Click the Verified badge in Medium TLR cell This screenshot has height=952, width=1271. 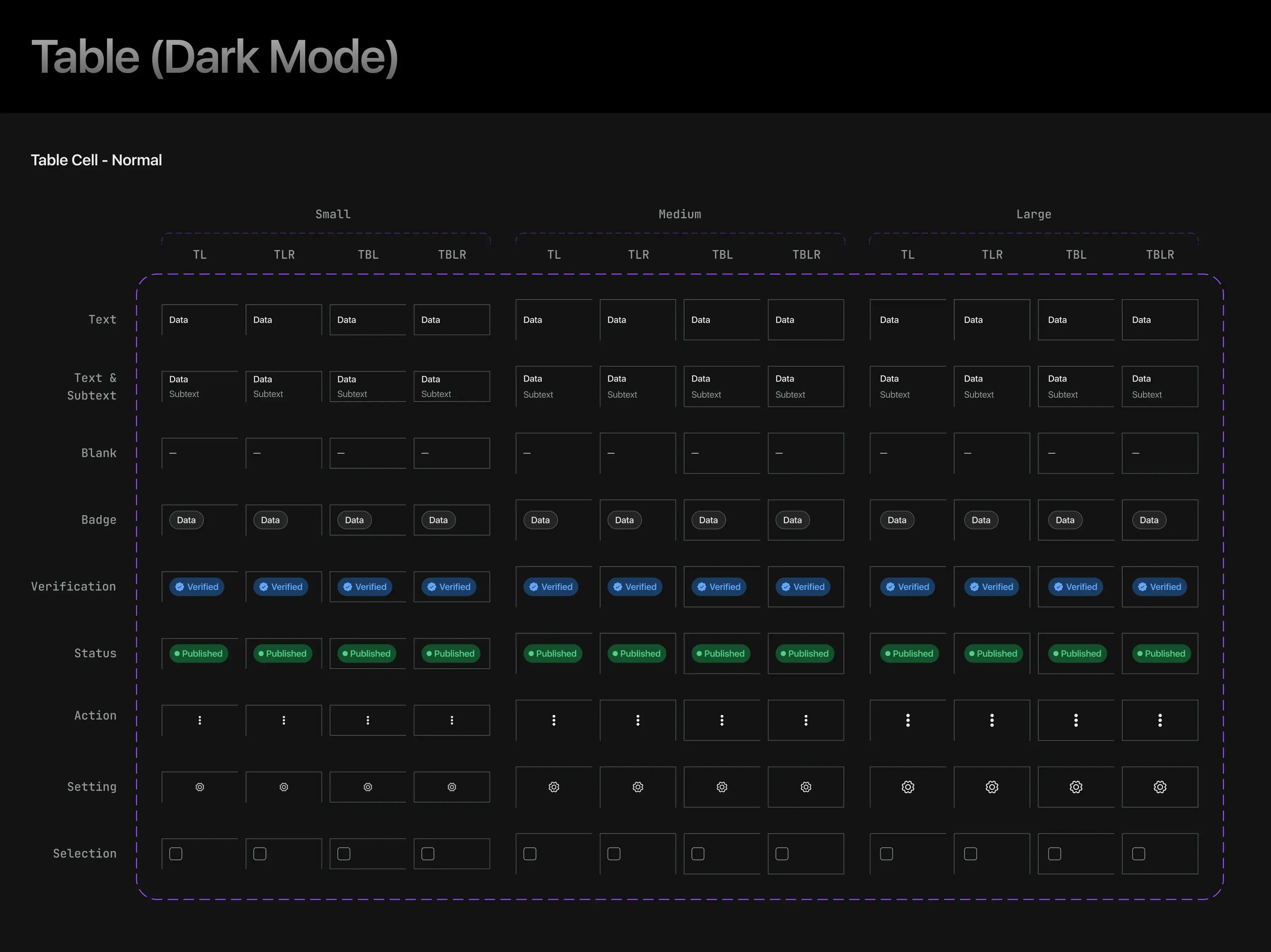(x=635, y=587)
